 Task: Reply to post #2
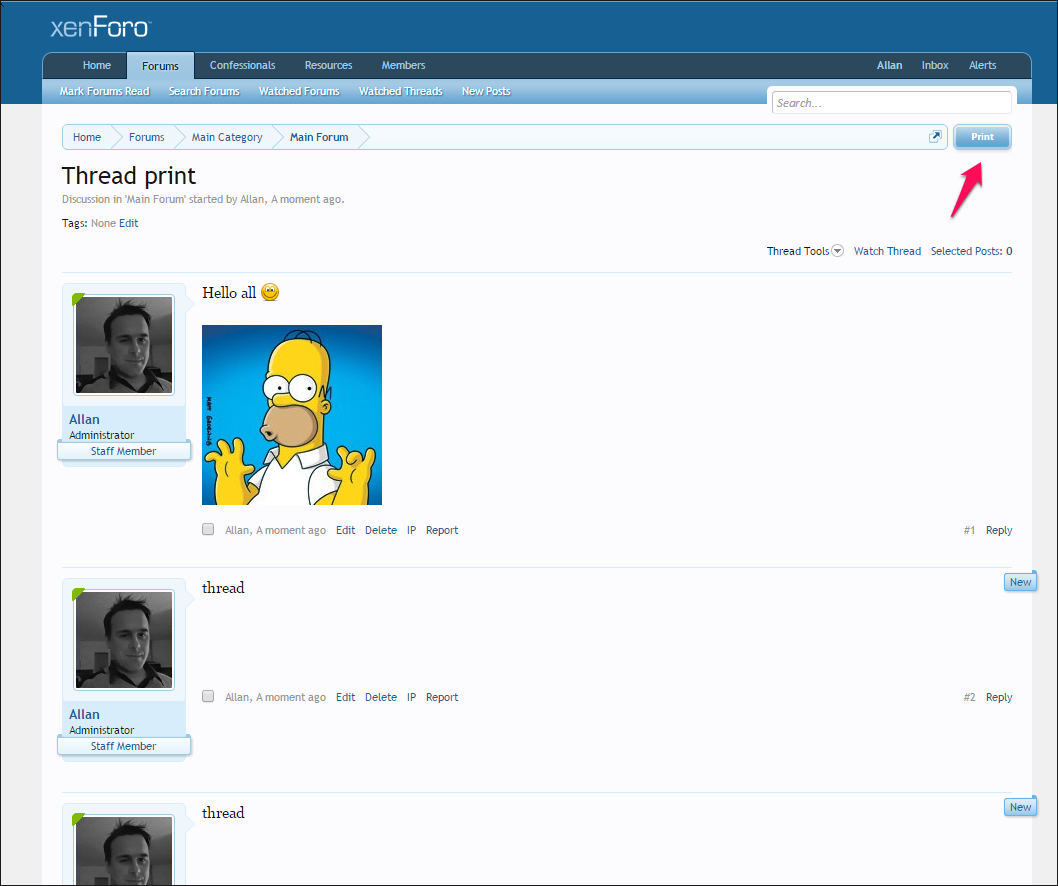999,697
